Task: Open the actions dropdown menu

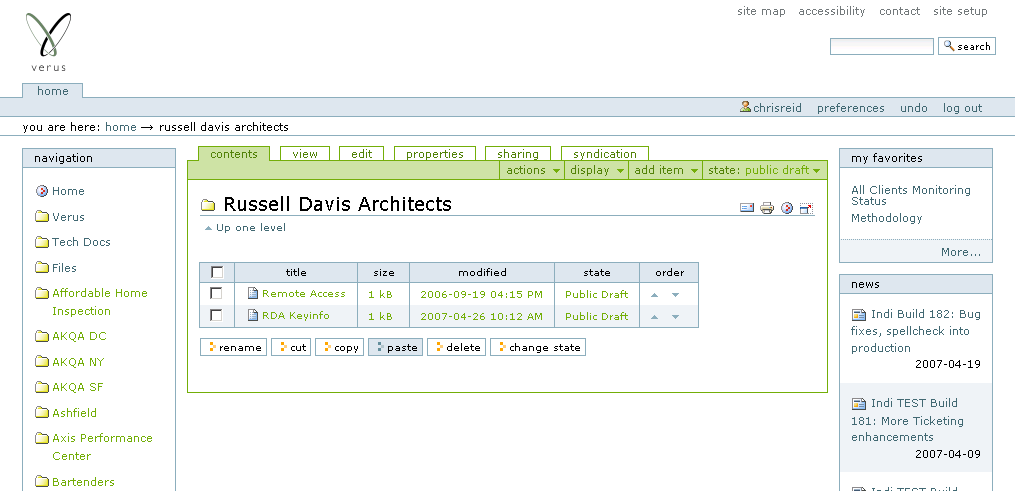Action: pos(532,170)
